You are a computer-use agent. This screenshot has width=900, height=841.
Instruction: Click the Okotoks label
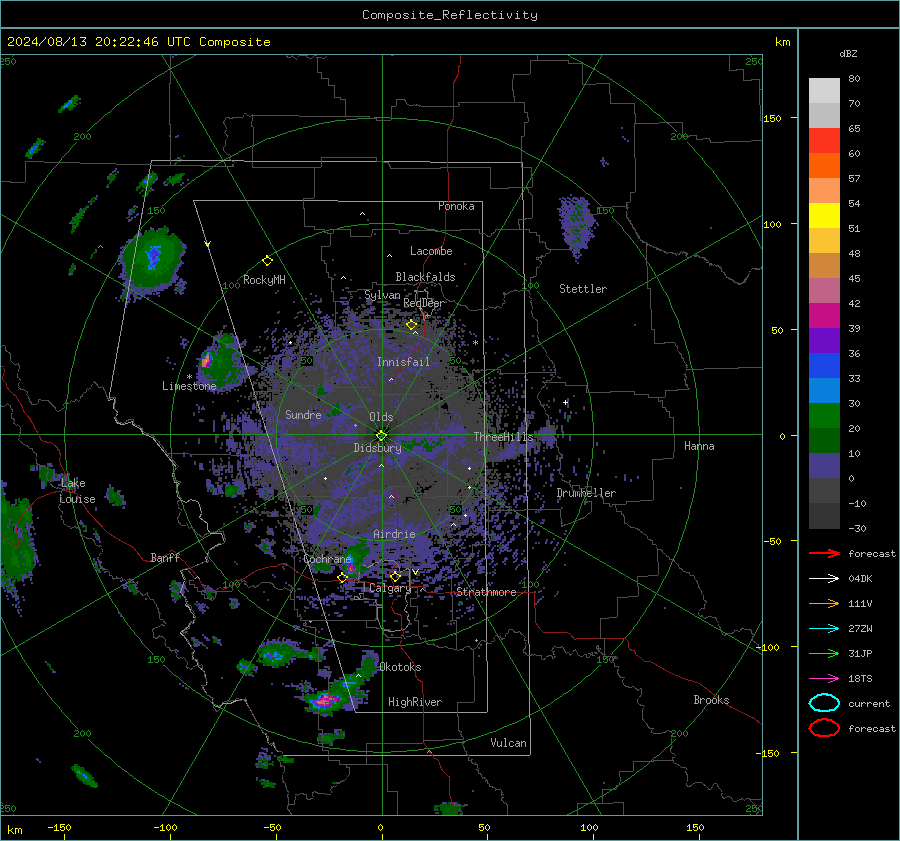tap(400, 667)
